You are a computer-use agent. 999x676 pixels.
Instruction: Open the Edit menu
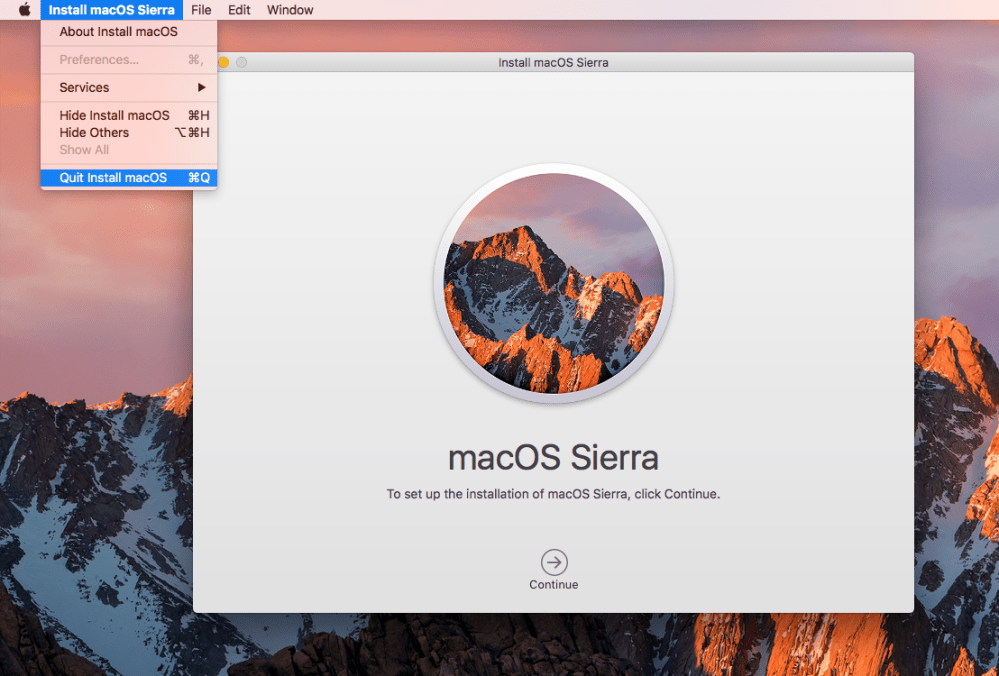[x=239, y=10]
